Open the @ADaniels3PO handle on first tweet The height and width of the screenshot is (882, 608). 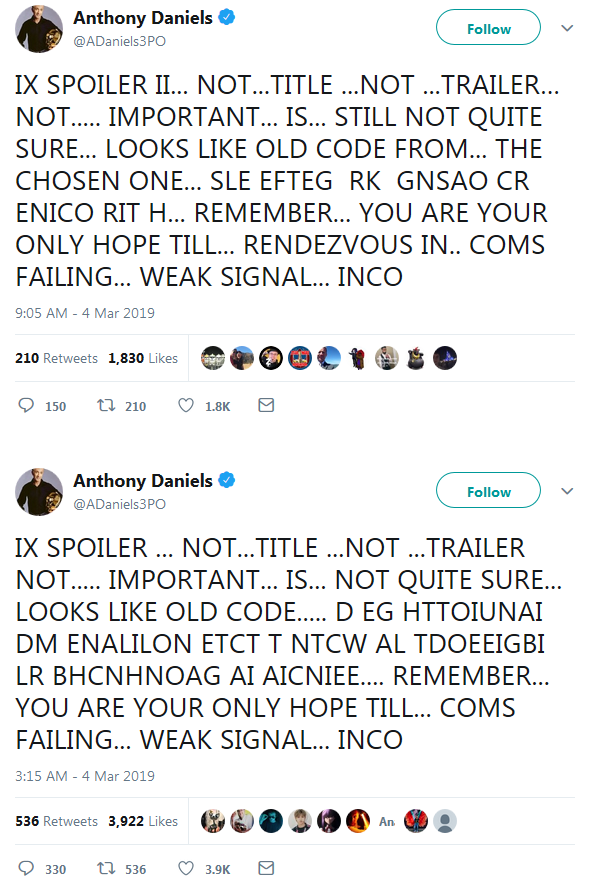(120, 42)
